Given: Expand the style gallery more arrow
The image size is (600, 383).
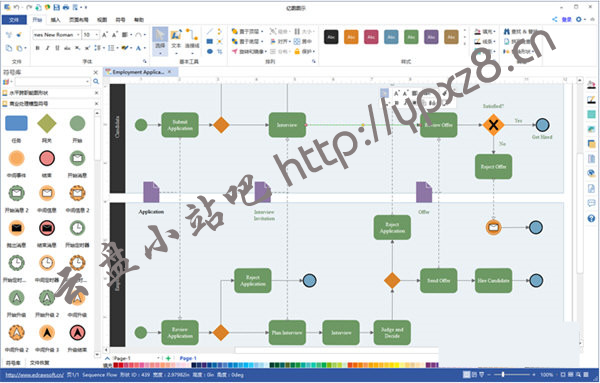Looking at the screenshot, I should 465,45.
